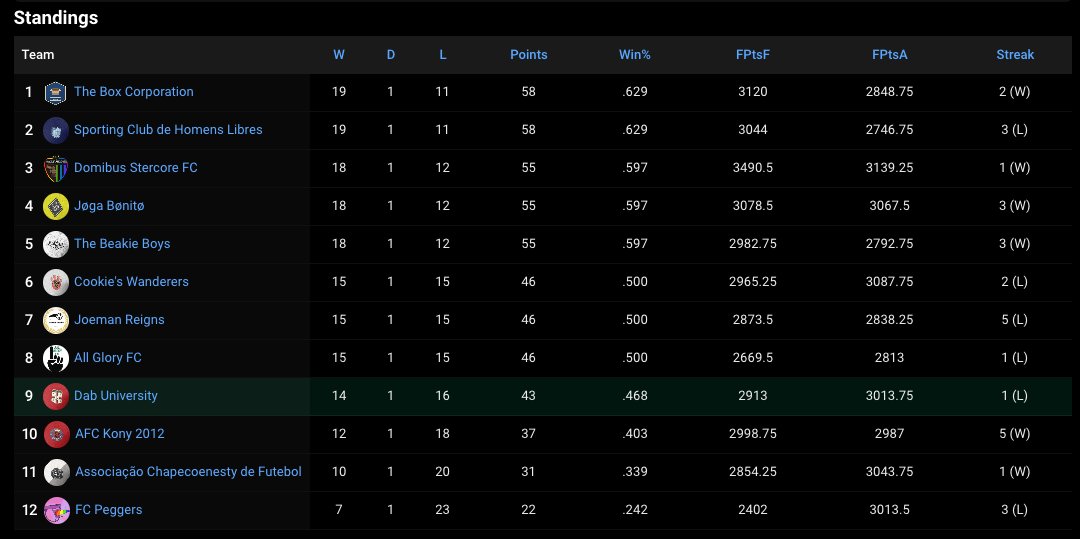Open Joeman Reigns team link

[119, 319]
